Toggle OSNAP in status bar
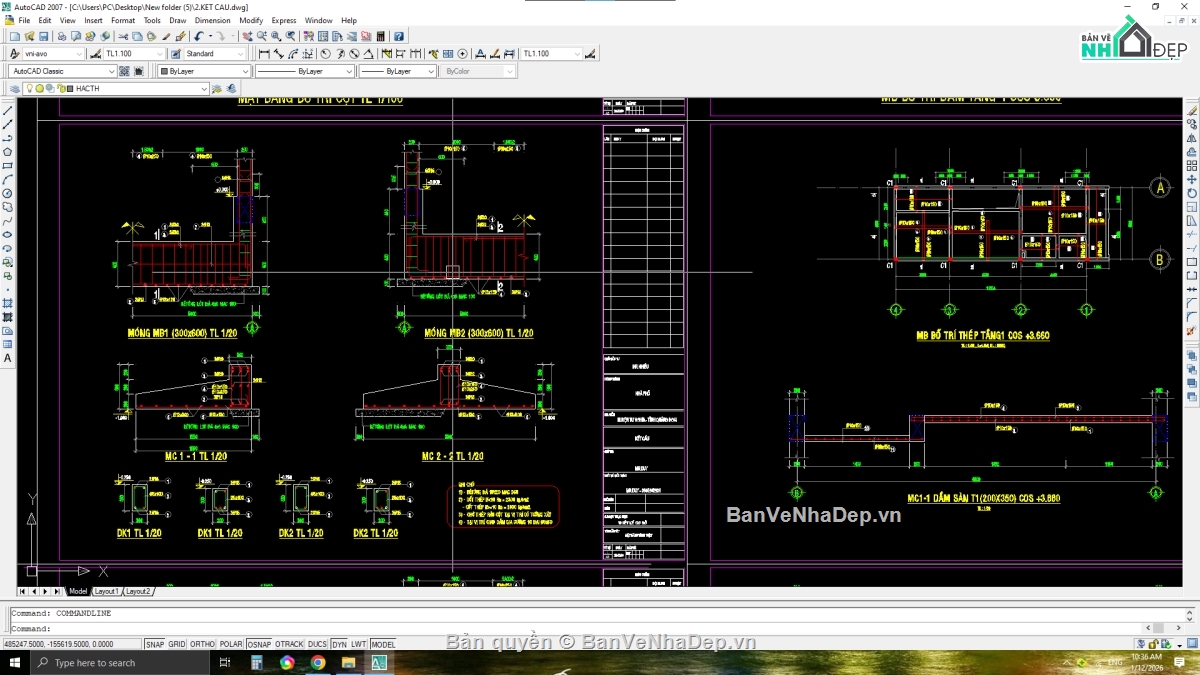 pos(259,644)
